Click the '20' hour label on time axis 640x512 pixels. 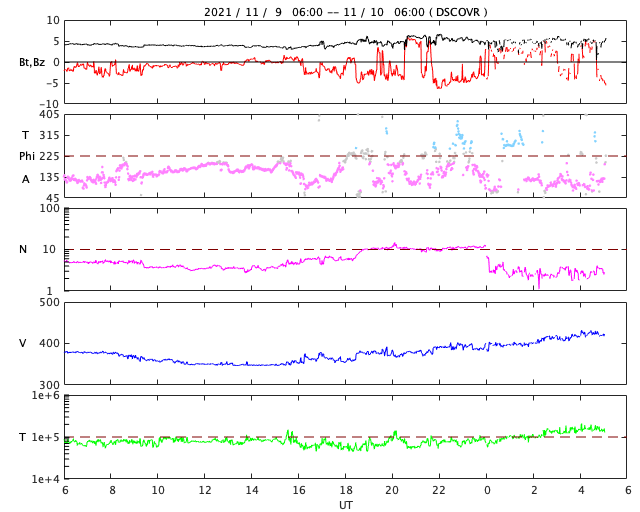click(x=392, y=490)
